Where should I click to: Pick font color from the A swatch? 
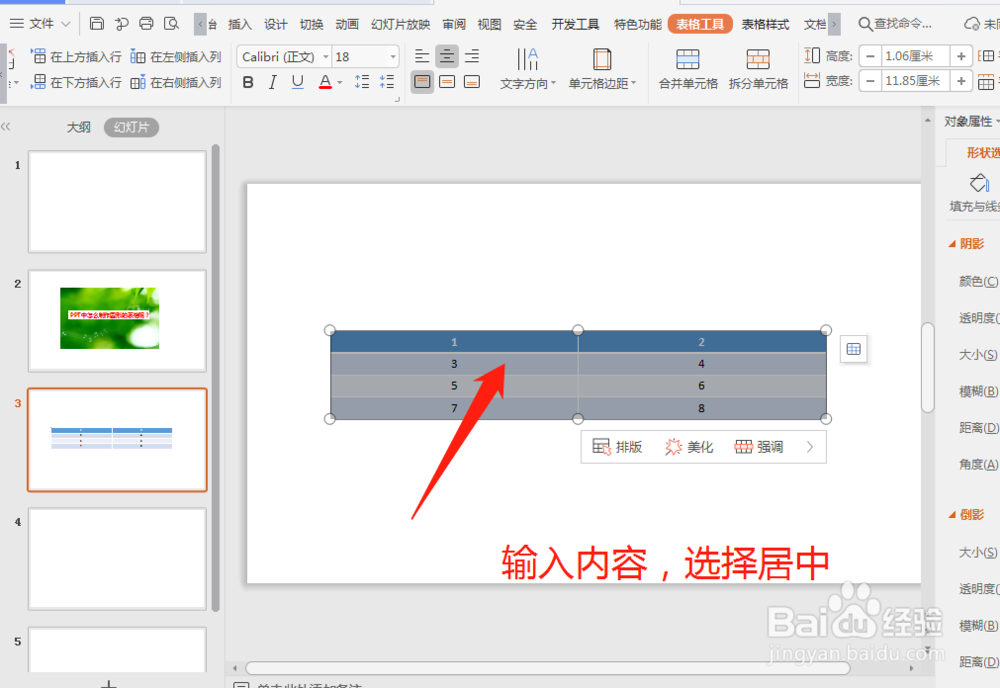(325, 81)
